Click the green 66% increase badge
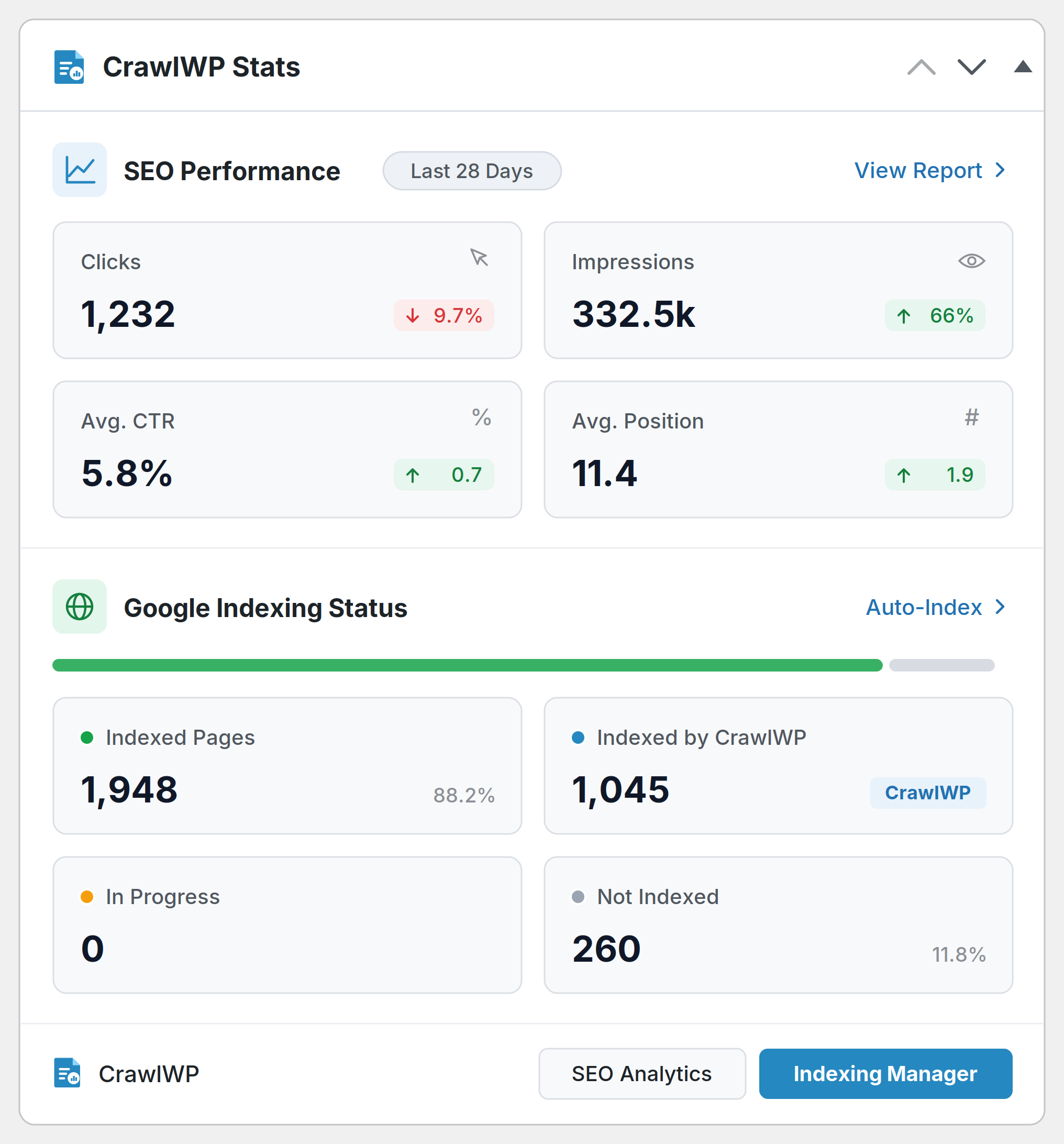Viewport: 1064px width, 1144px height. 935,315
